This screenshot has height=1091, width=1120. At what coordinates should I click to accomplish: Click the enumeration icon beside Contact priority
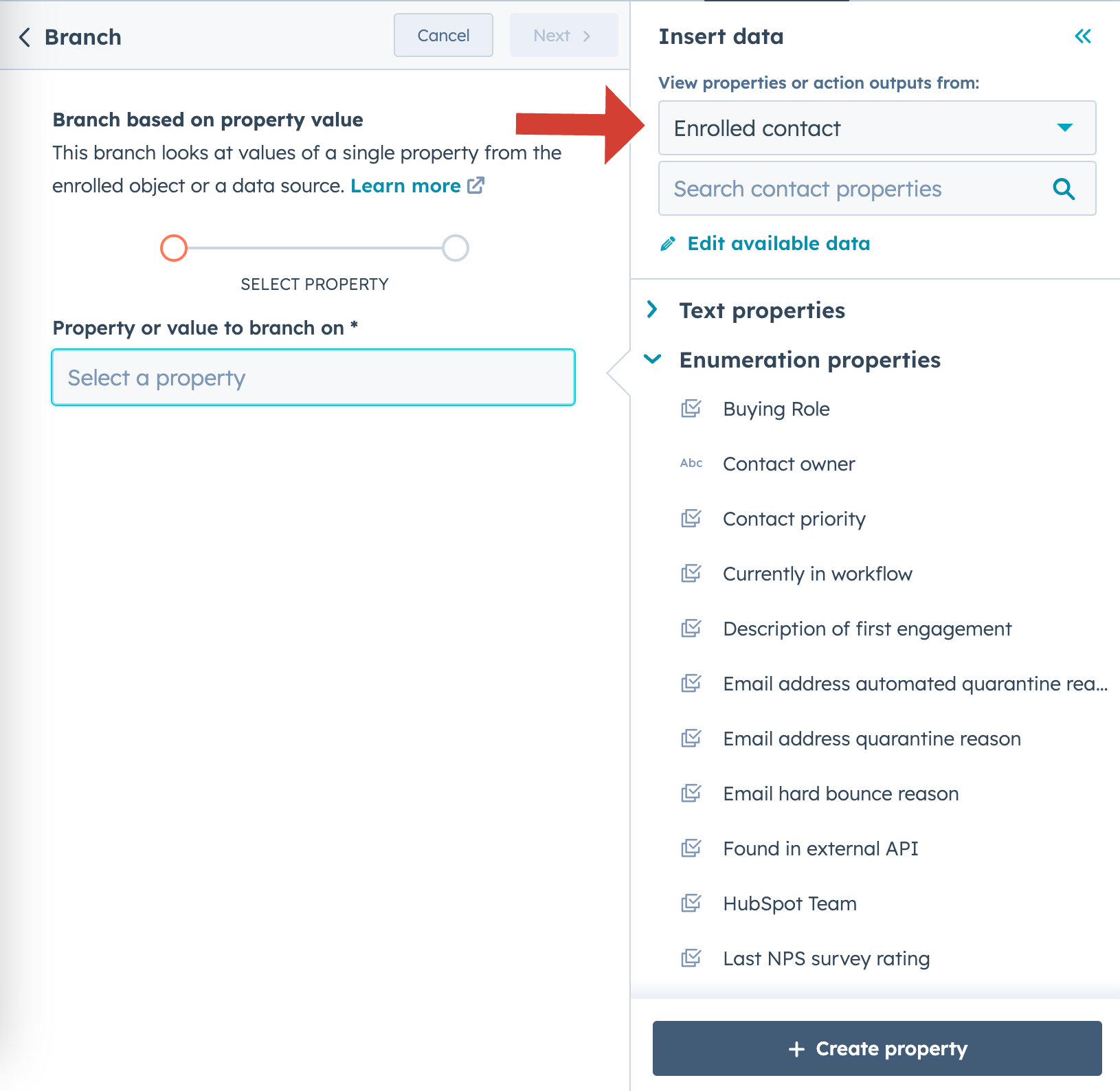coord(693,518)
